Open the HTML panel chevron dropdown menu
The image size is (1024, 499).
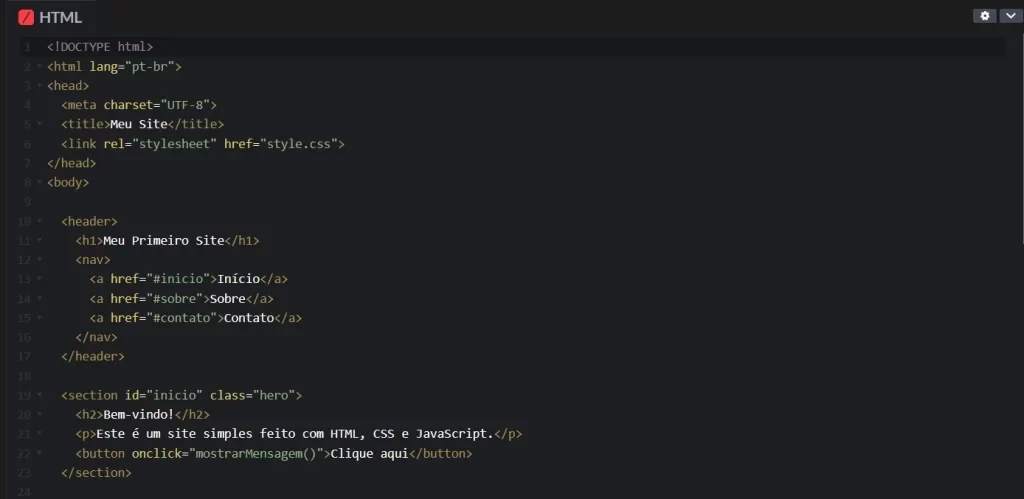click(1009, 16)
